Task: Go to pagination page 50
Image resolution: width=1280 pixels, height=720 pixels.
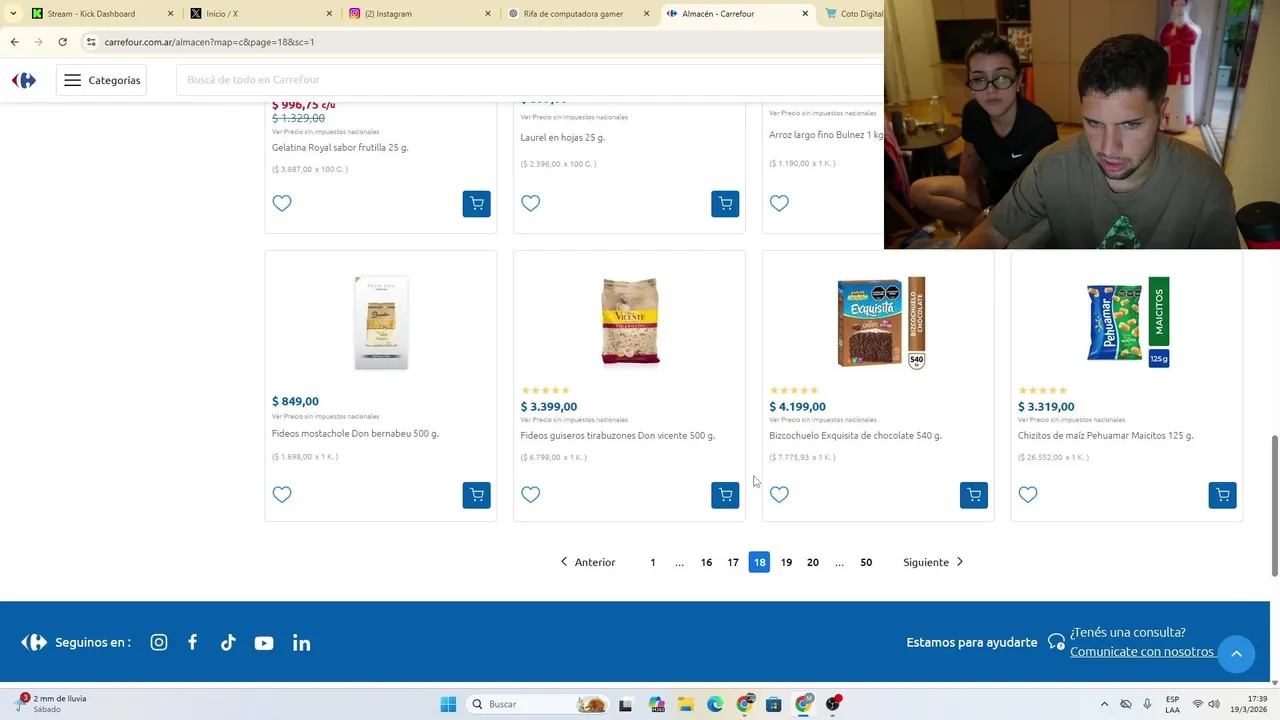Action: tap(866, 562)
